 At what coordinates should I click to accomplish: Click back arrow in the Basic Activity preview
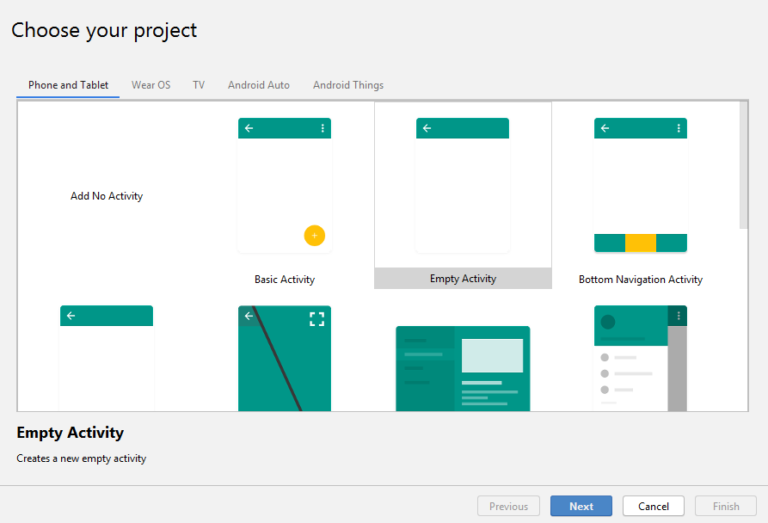tap(249, 128)
